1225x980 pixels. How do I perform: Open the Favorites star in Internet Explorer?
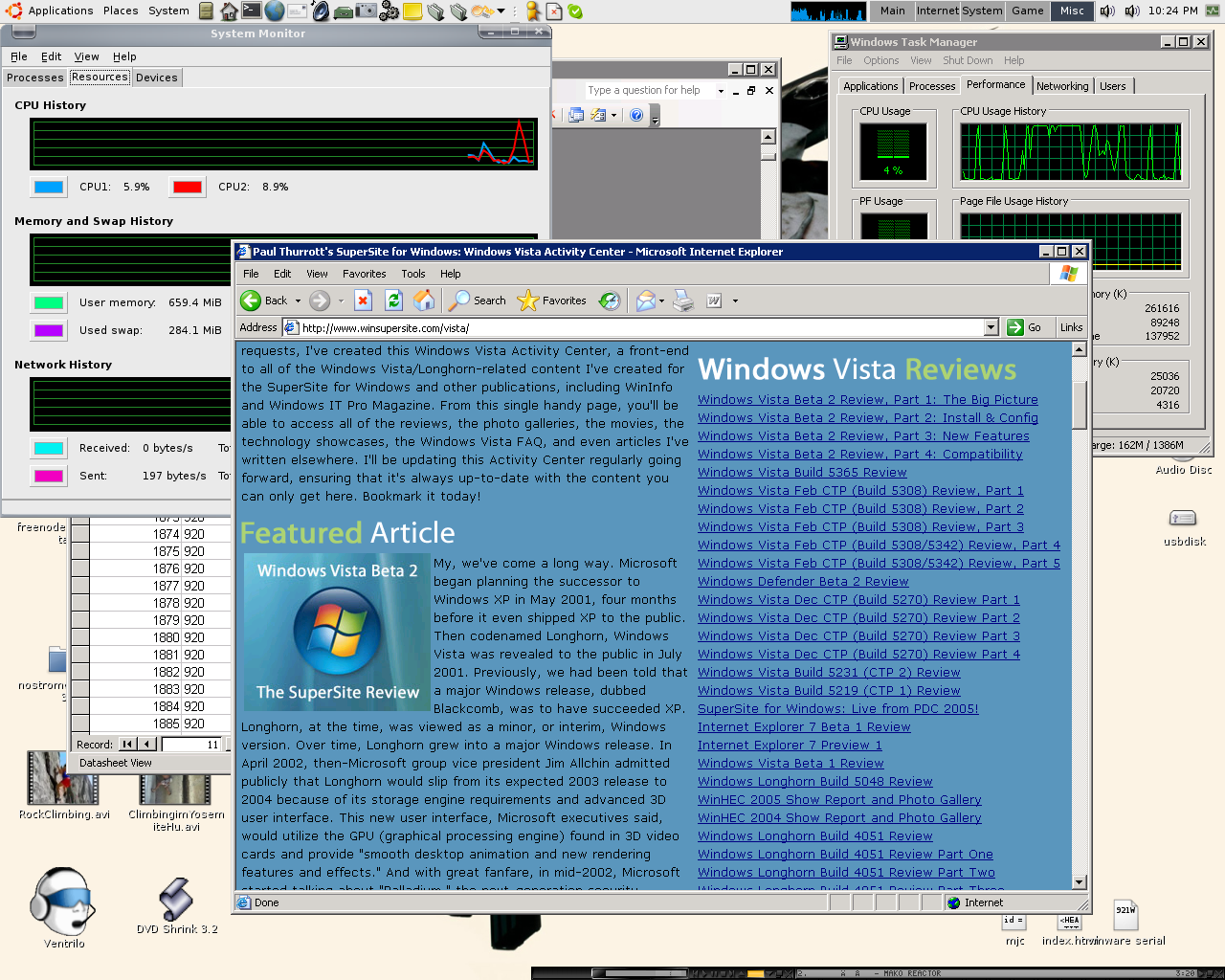point(551,301)
